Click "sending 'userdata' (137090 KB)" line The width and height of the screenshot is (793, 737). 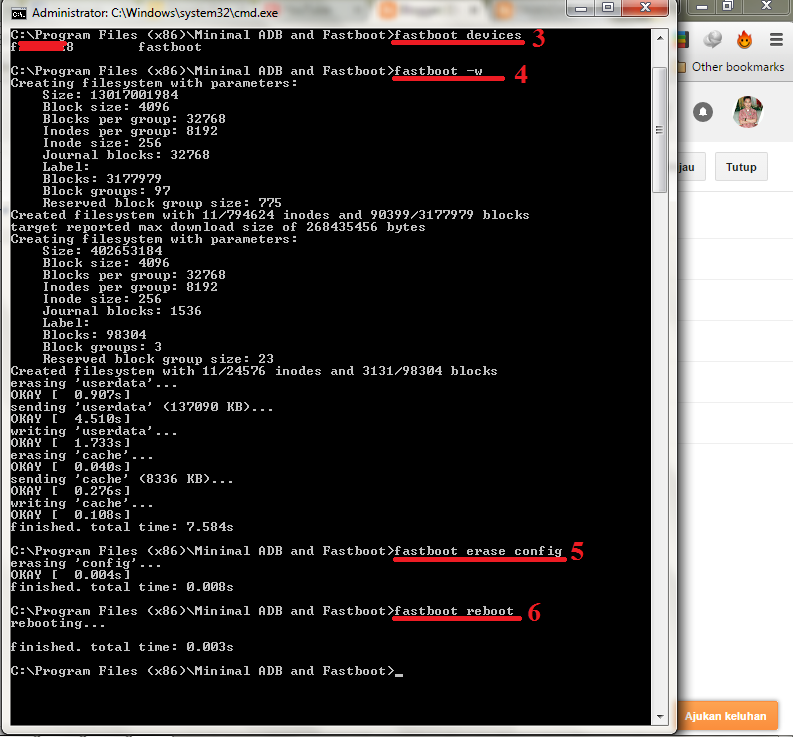[142, 407]
